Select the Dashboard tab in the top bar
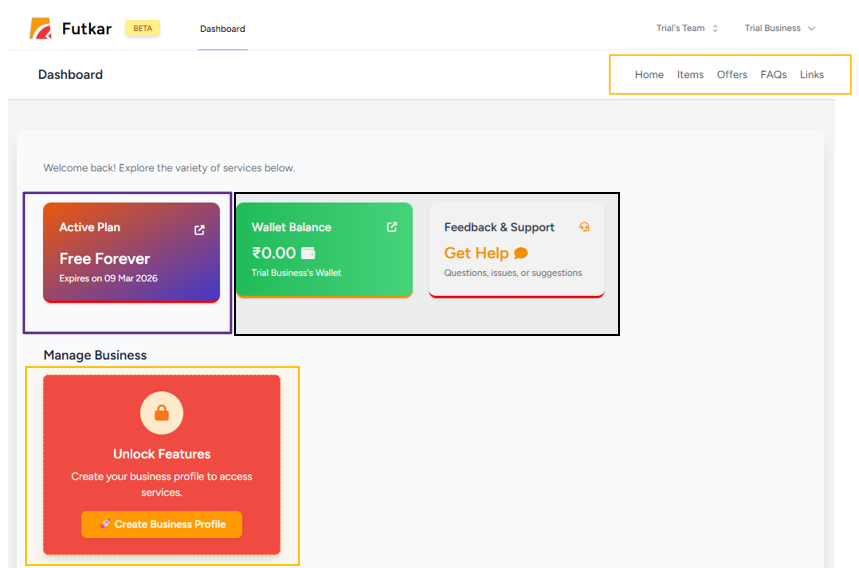The image size is (859, 568). [222, 29]
